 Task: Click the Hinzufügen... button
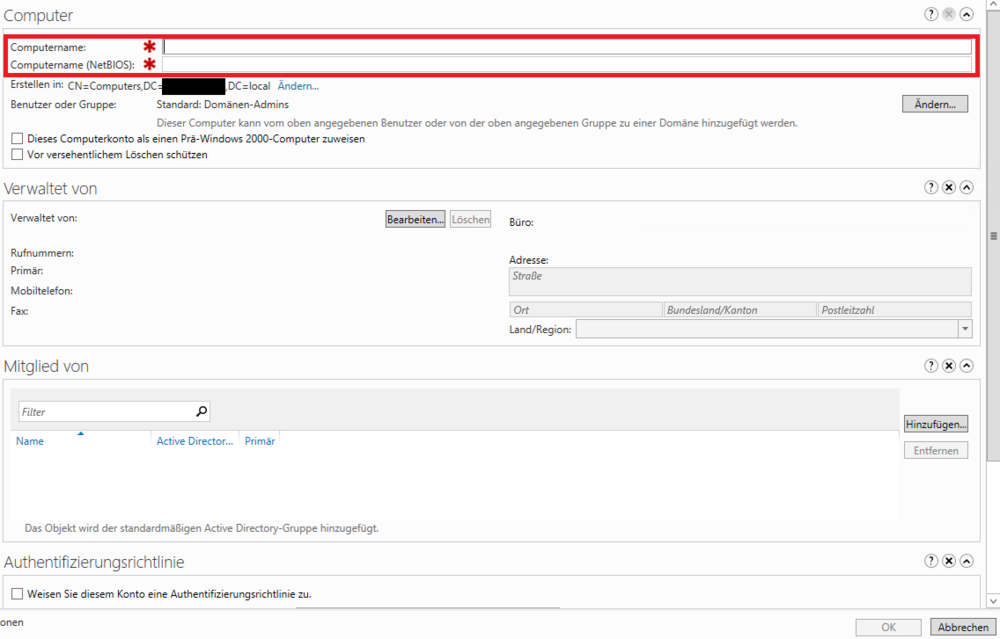pyautogui.click(x=936, y=424)
